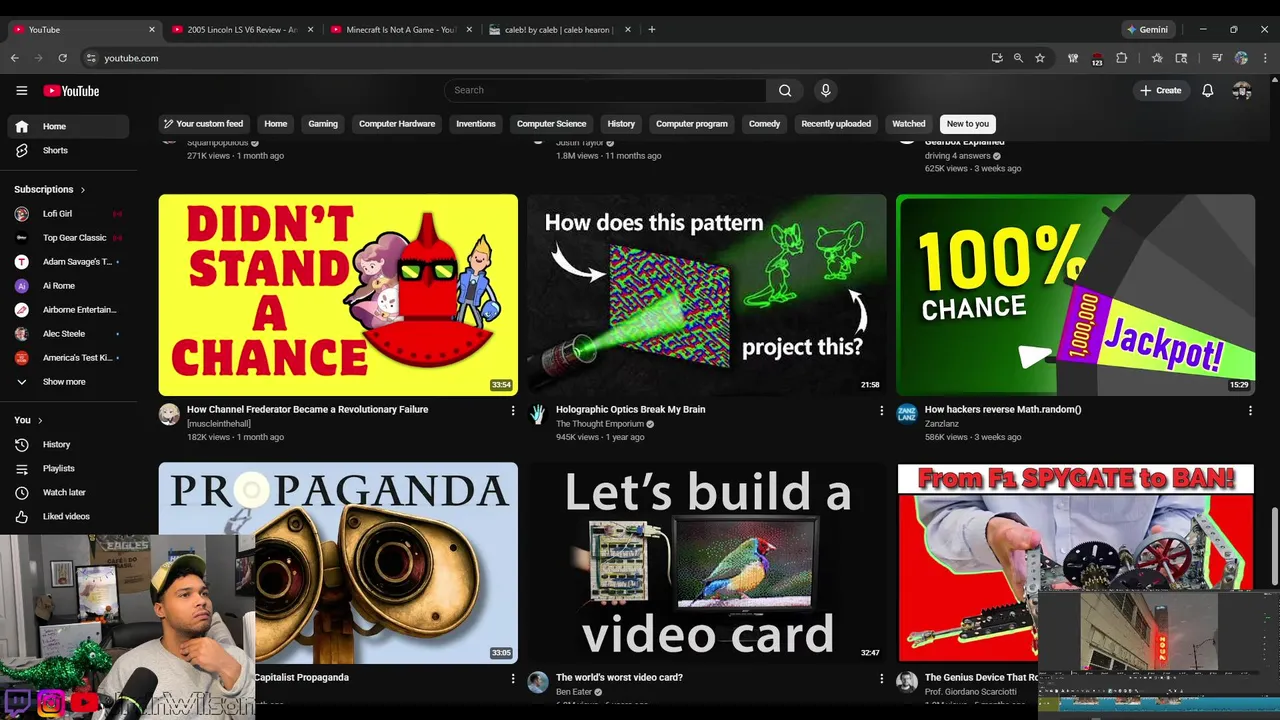Select the Inventions chip
Viewport: 1280px width, 720px height.
[x=476, y=124]
